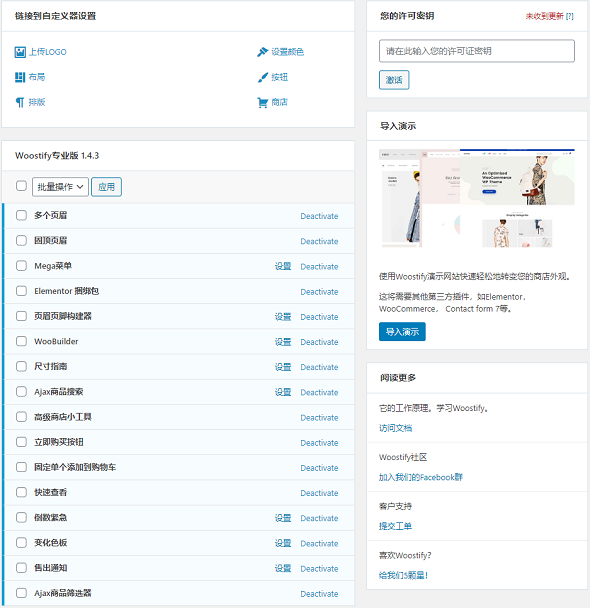Deactivate the Elementor 捆绑包 module
The height and width of the screenshot is (608, 590).
(x=319, y=292)
